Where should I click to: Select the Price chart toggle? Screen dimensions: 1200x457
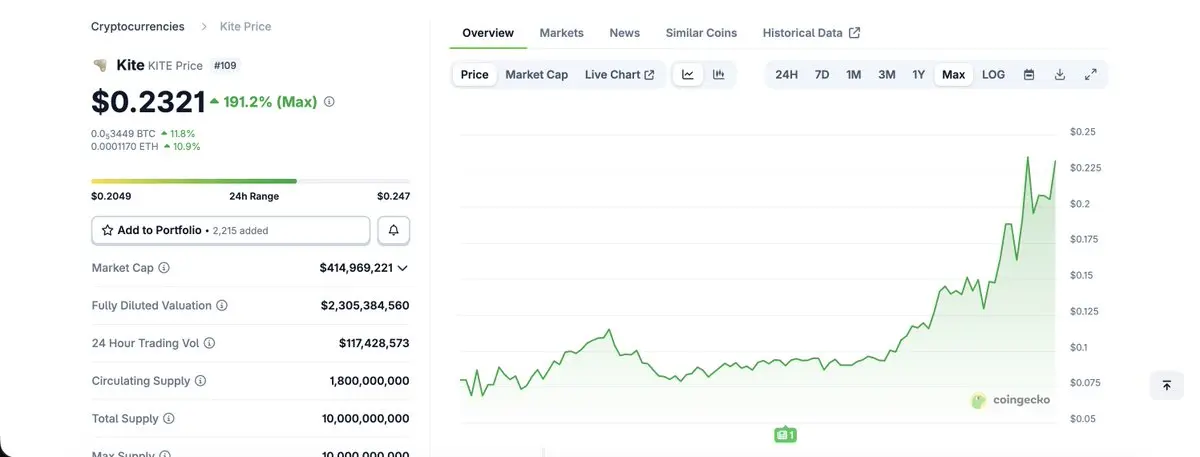pos(475,74)
